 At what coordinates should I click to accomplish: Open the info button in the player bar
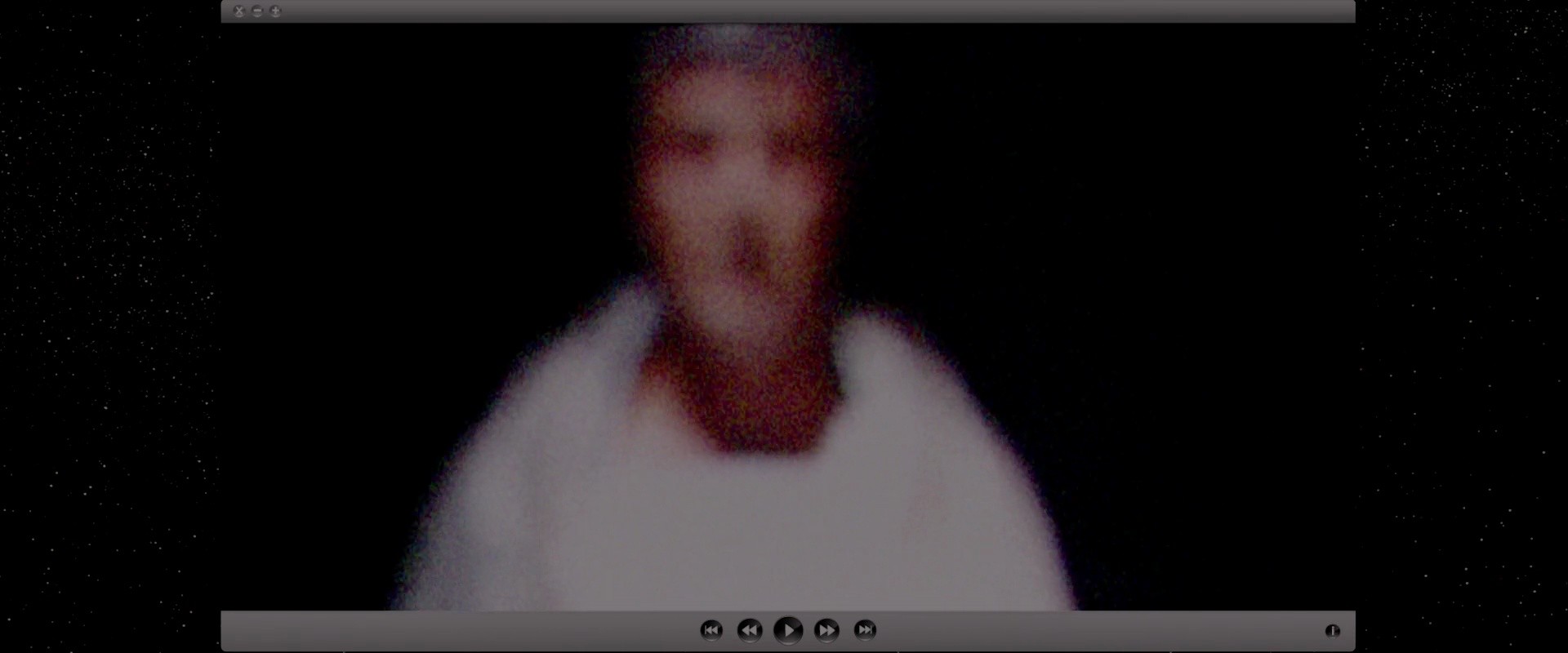(x=1332, y=630)
